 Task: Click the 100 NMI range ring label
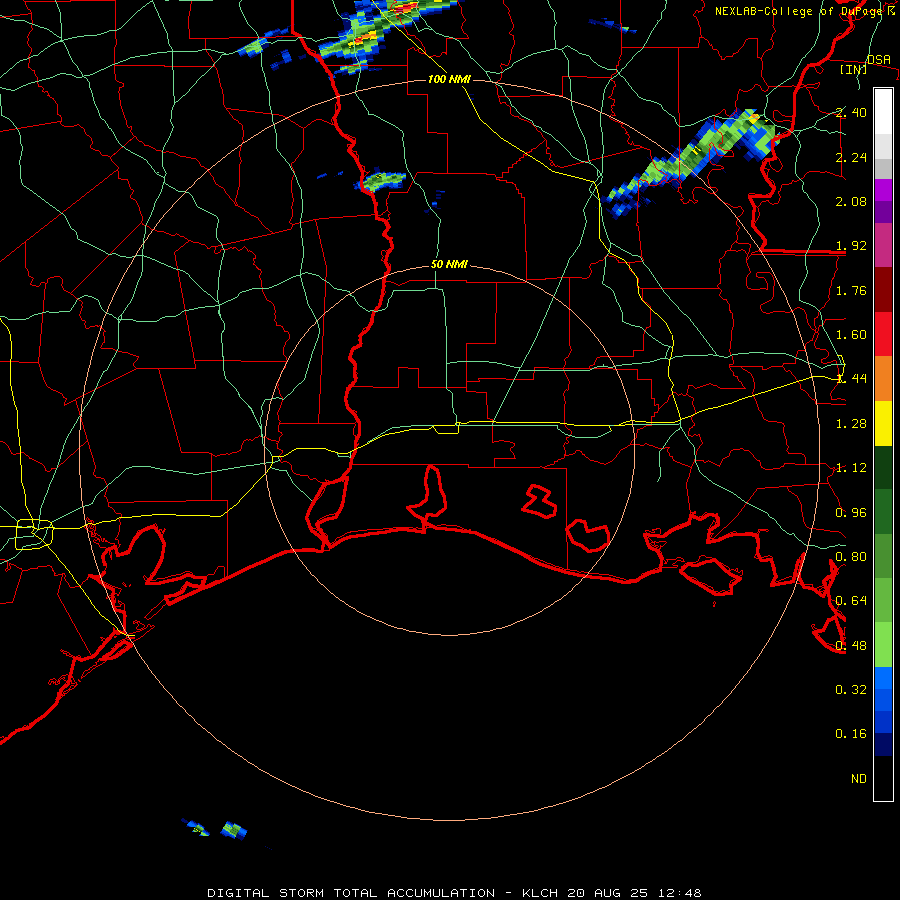449,79
